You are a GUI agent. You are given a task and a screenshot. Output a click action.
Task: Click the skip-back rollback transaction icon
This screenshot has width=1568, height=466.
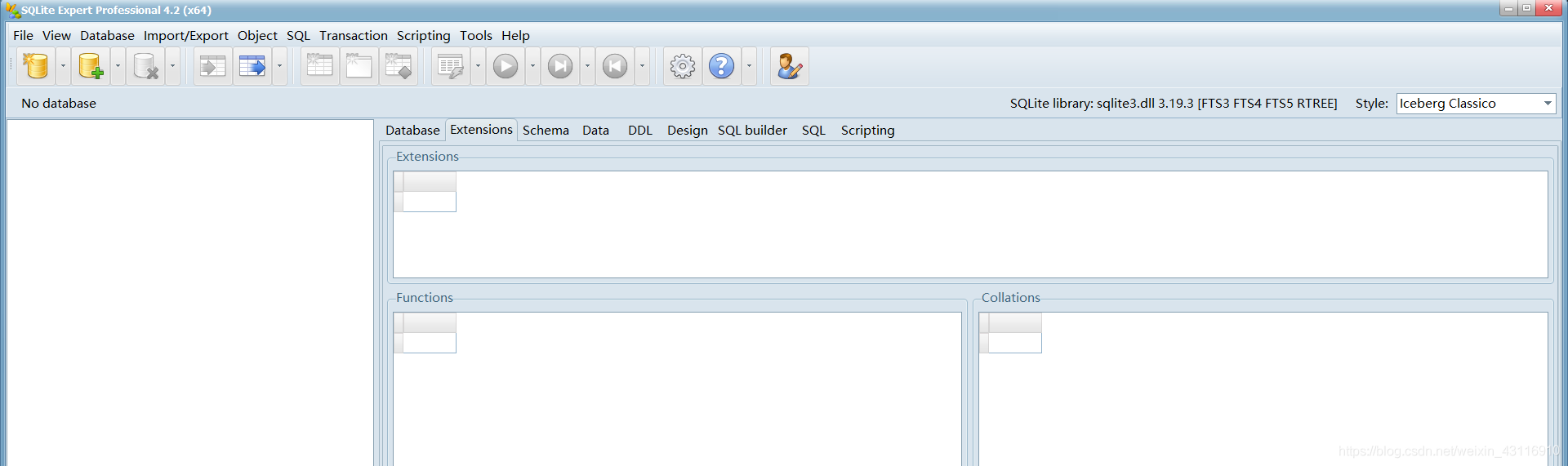click(x=615, y=66)
